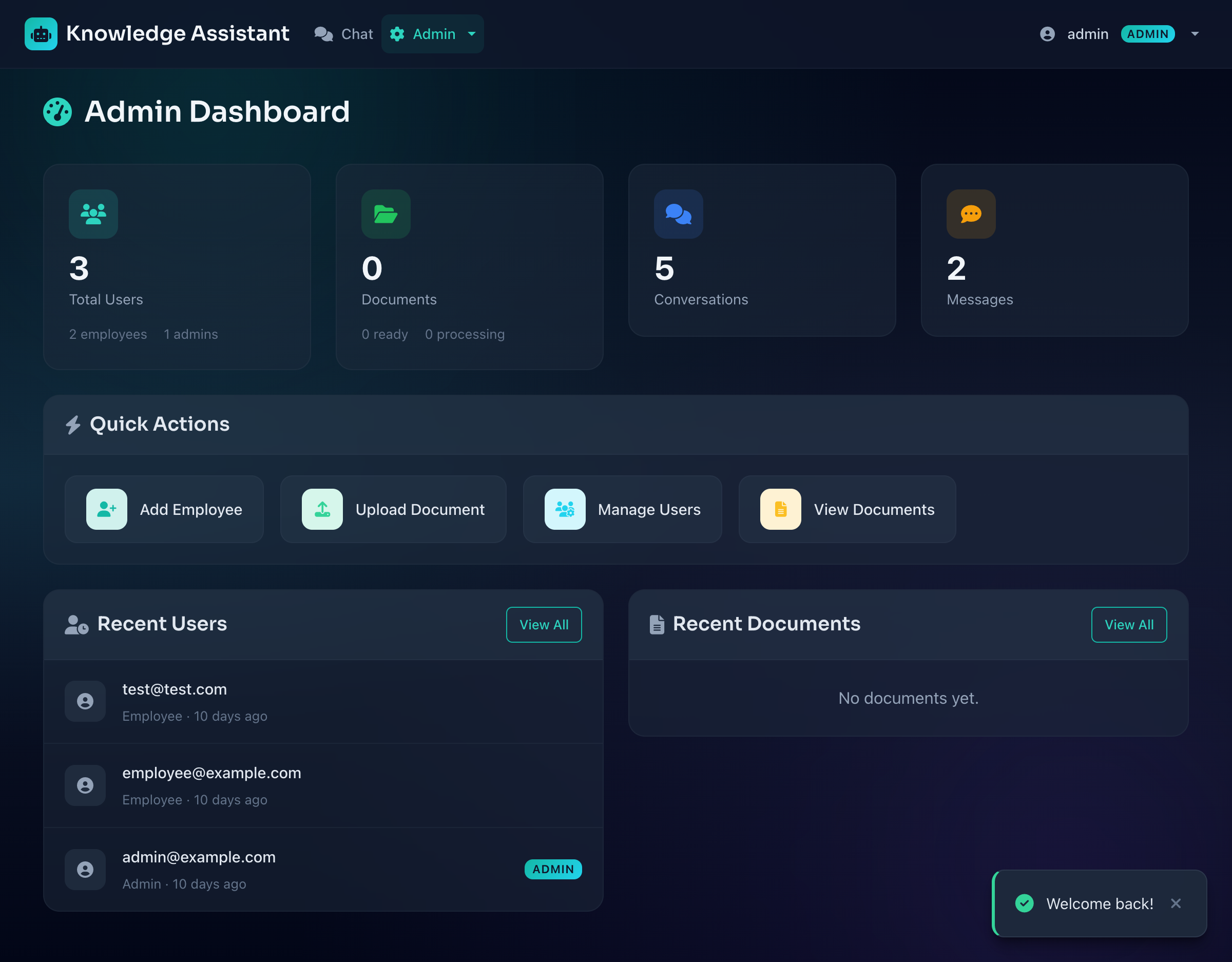
Task: Click the 'Admin · 10 days ago' subtitle
Action: coord(184,884)
